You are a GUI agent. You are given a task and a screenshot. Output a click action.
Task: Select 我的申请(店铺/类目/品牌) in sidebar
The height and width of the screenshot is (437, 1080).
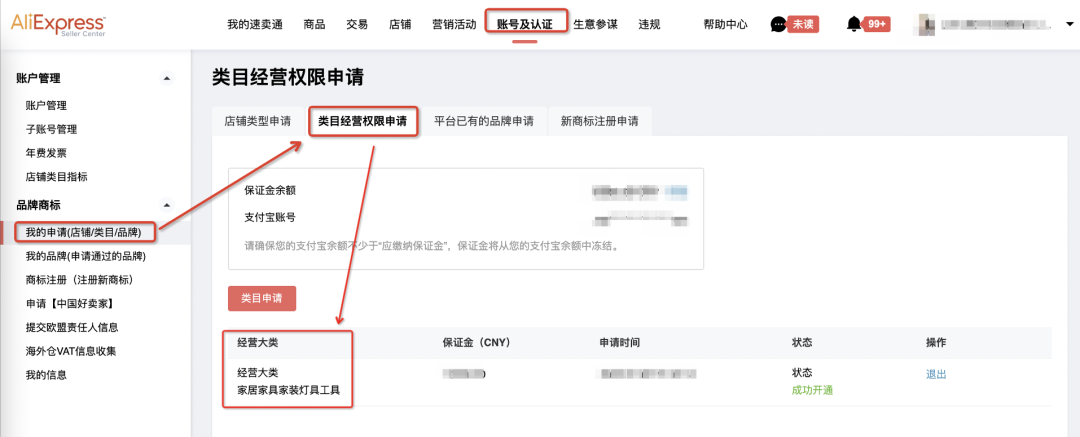[x=83, y=232]
